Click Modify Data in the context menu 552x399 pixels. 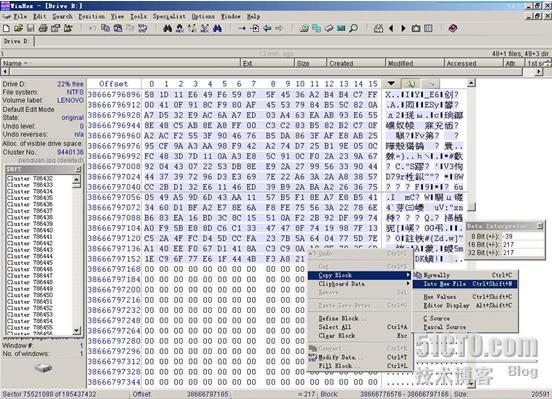359,357
